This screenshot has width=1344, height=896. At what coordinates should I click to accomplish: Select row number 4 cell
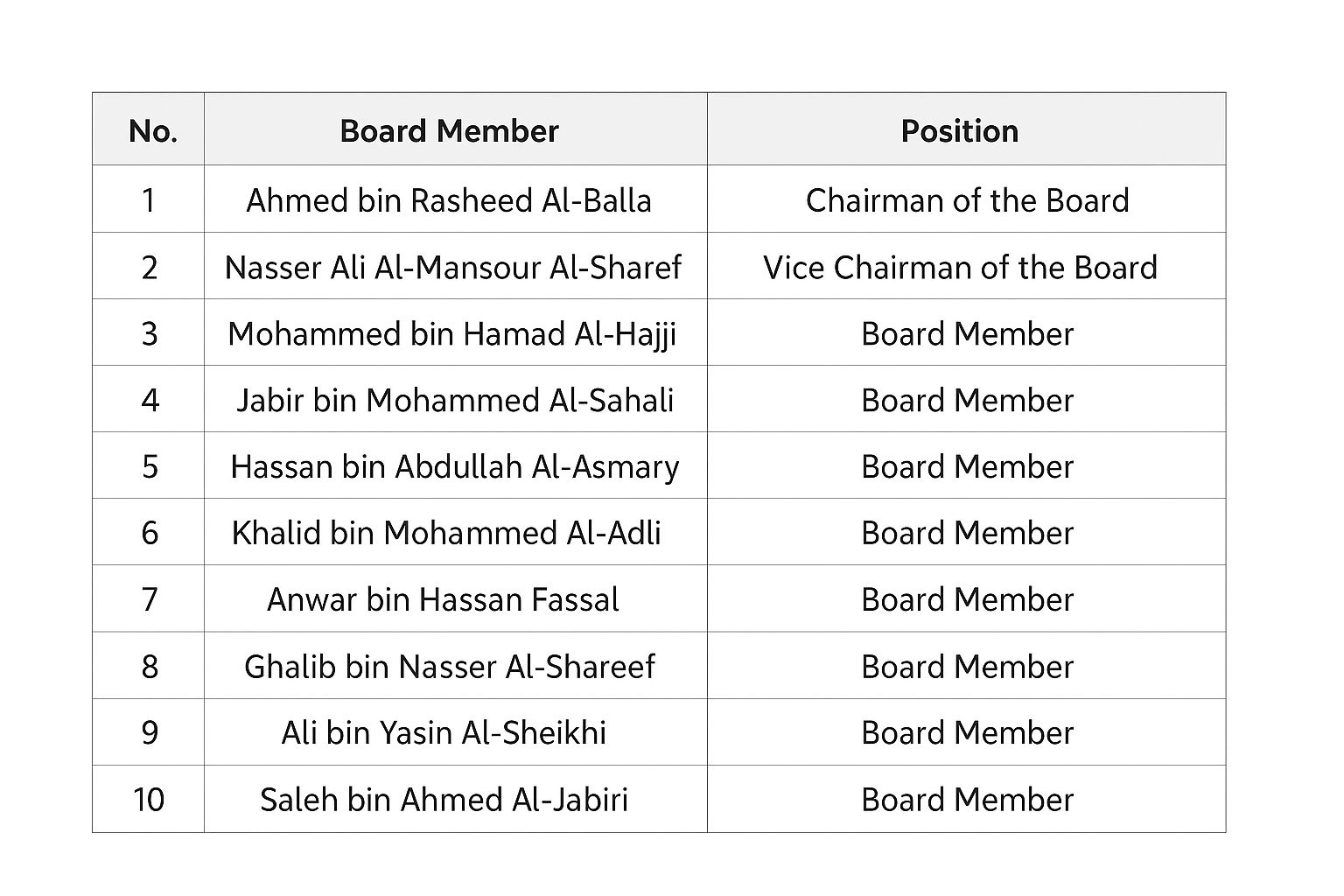coord(150,400)
